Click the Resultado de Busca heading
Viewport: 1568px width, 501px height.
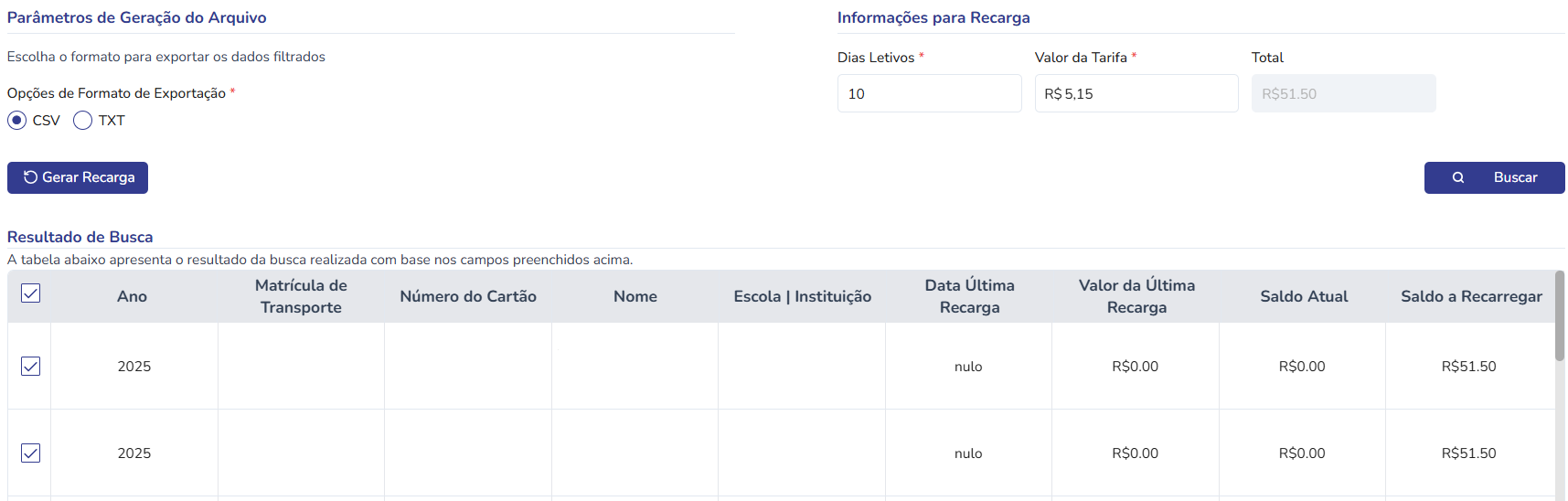tap(80, 237)
